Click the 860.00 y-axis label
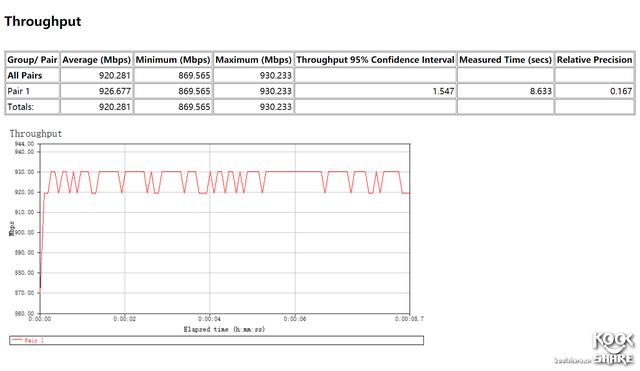Image resolution: width=640 pixels, height=371 pixels. (x=24, y=313)
